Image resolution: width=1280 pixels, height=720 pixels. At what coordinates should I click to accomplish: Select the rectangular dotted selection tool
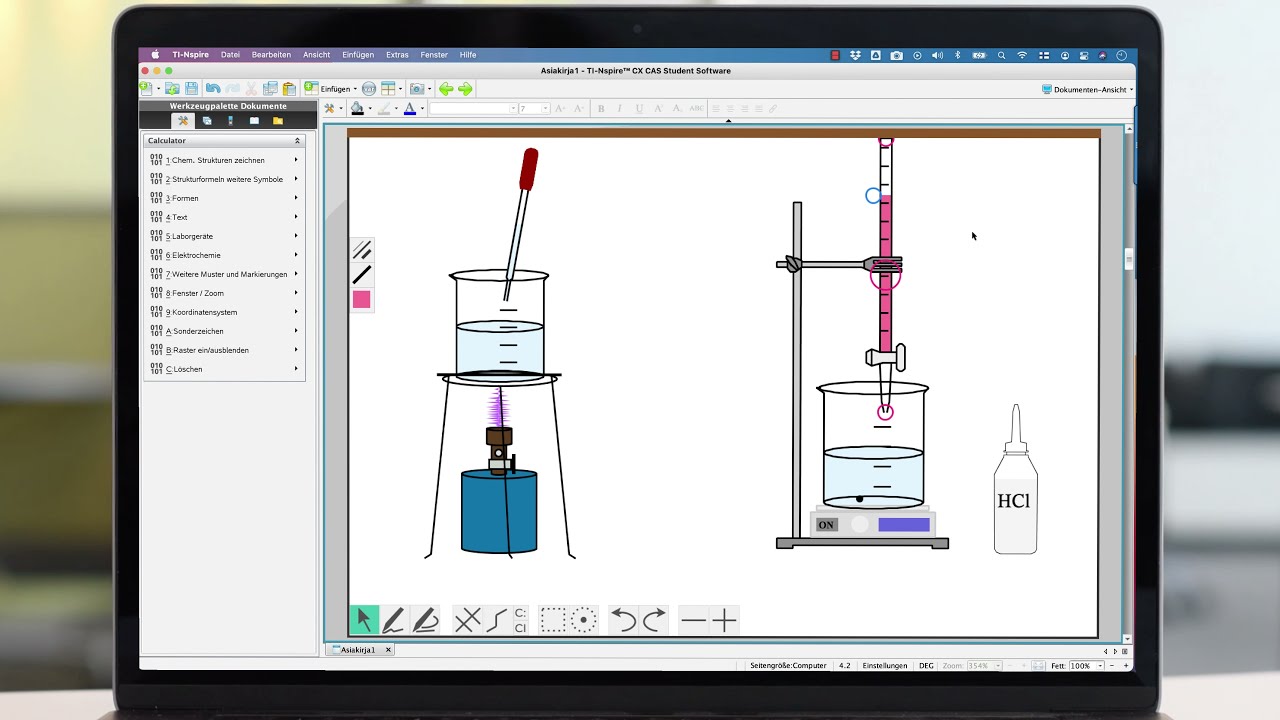tap(553, 620)
